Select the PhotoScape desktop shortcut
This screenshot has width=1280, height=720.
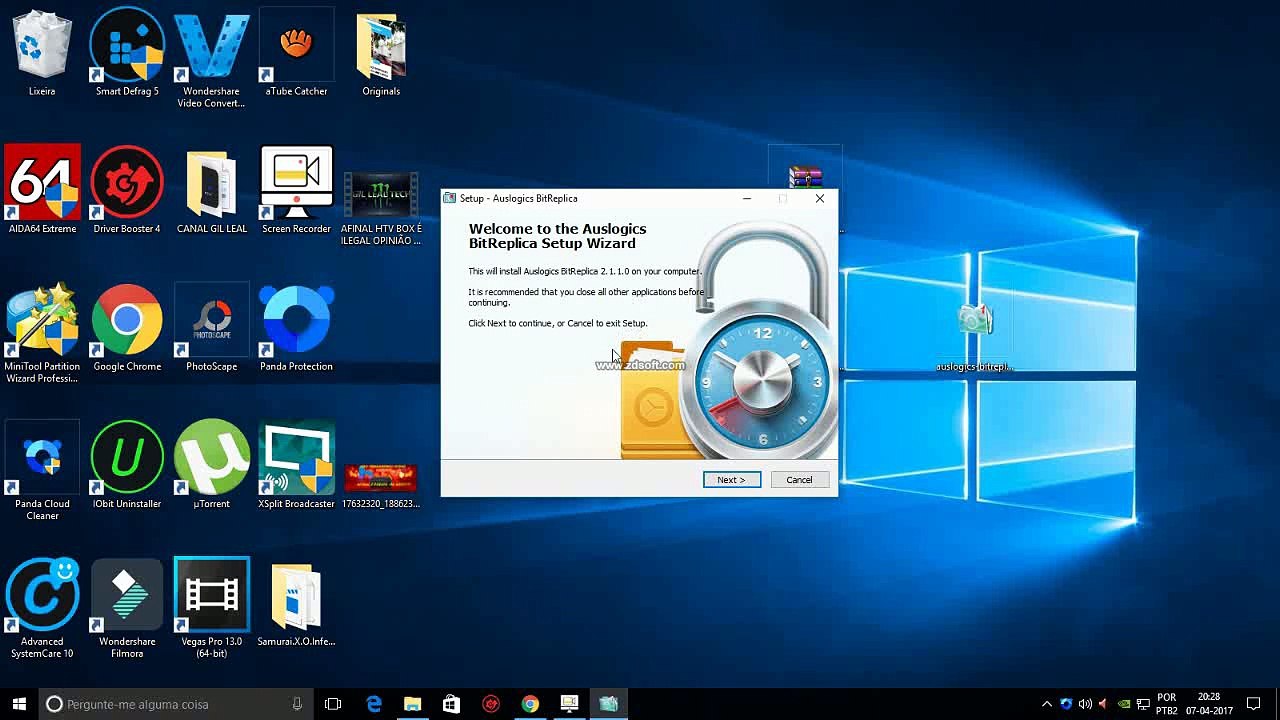tap(211, 328)
